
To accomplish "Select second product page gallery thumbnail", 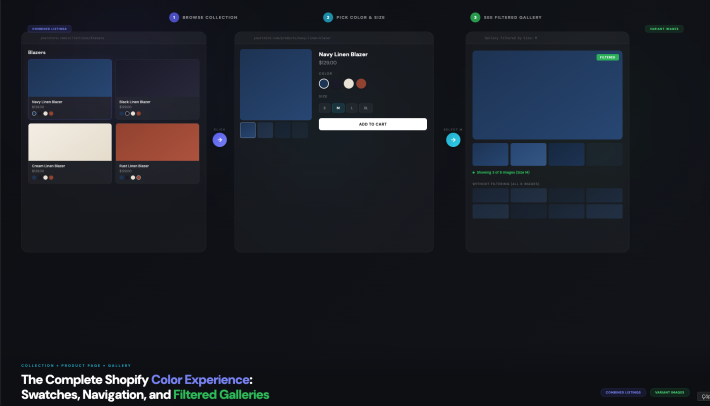I will click(x=265, y=130).
